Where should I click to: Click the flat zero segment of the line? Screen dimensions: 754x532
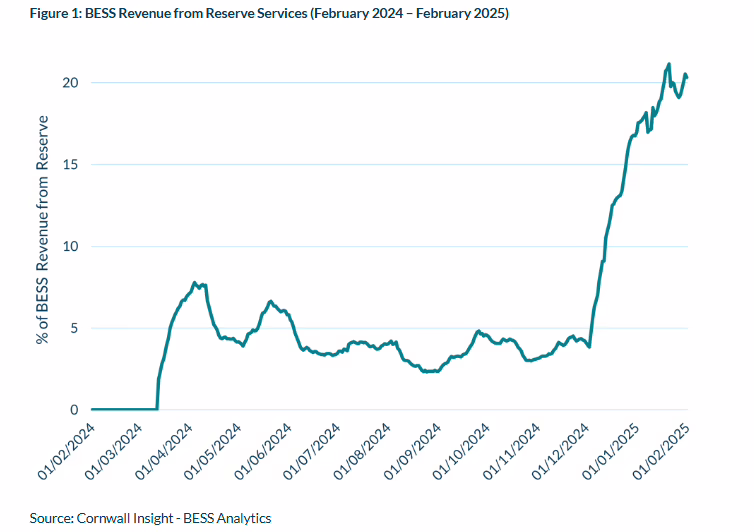click(124, 409)
